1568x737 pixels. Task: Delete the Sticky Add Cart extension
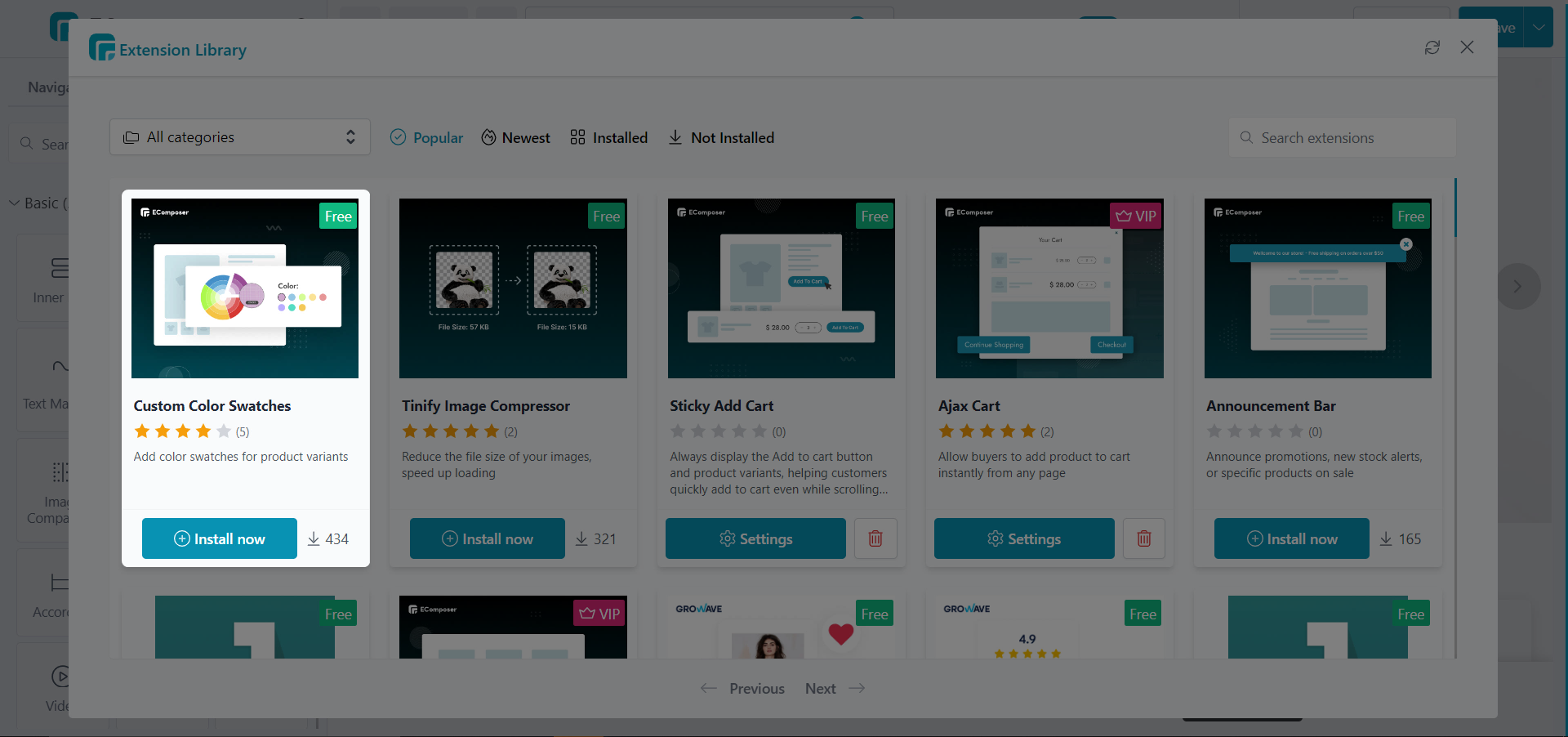[875, 538]
